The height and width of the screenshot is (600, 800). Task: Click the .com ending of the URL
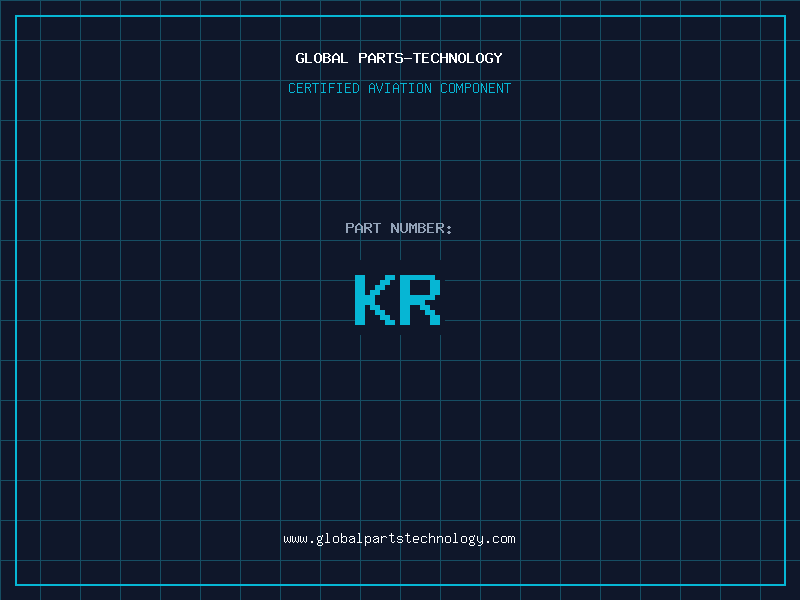pyautogui.click(x=500, y=539)
